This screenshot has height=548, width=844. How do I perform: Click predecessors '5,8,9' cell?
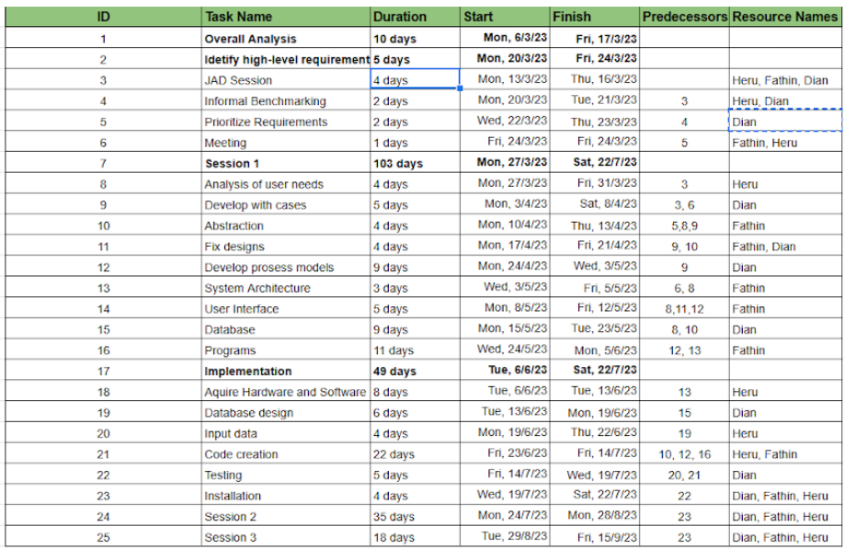pyautogui.click(x=685, y=226)
